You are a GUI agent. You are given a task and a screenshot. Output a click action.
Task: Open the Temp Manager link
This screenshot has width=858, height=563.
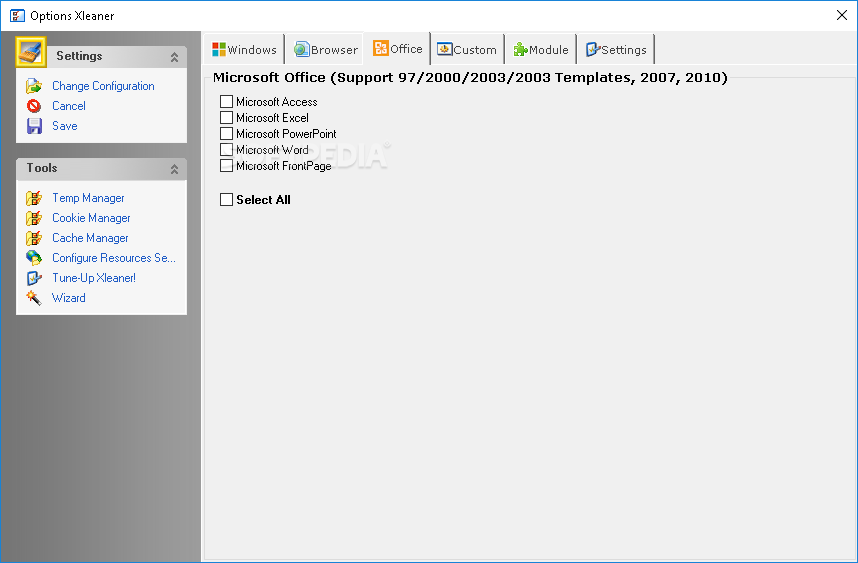point(88,198)
